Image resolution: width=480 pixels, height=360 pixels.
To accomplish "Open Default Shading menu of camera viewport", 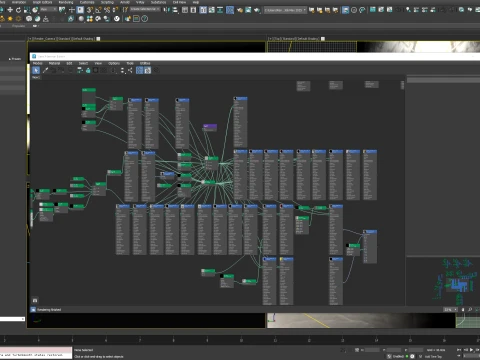I will point(83,39).
